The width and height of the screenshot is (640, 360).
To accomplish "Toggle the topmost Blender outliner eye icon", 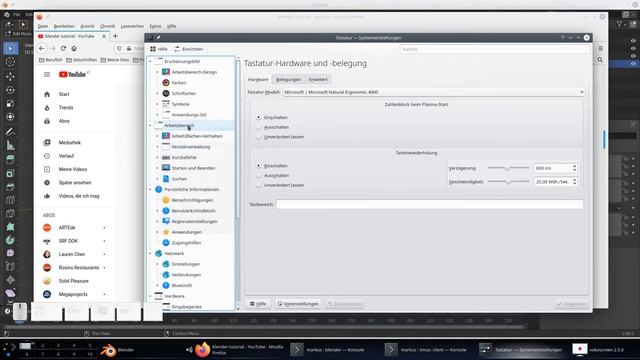I will click(x=633, y=41).
